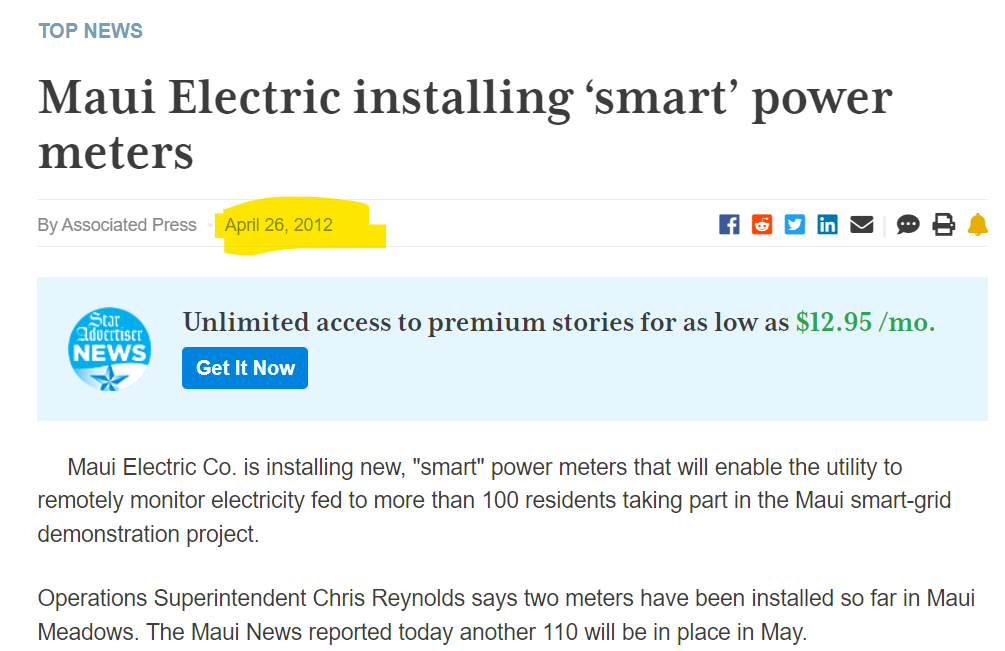Share article on Twitter
The height and width of the screenshot is (651, 1005).
[x=795, y=225]
